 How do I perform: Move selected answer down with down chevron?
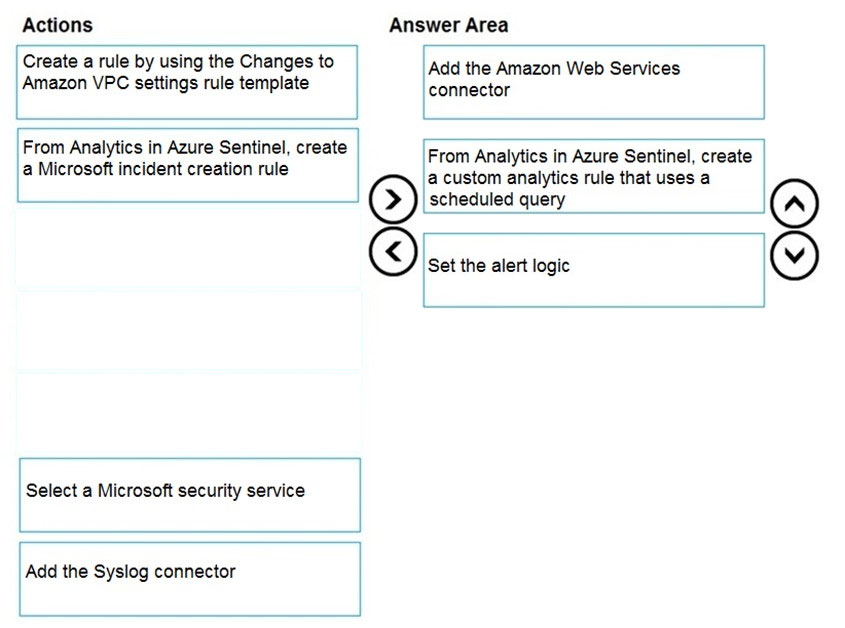[794, 256]
